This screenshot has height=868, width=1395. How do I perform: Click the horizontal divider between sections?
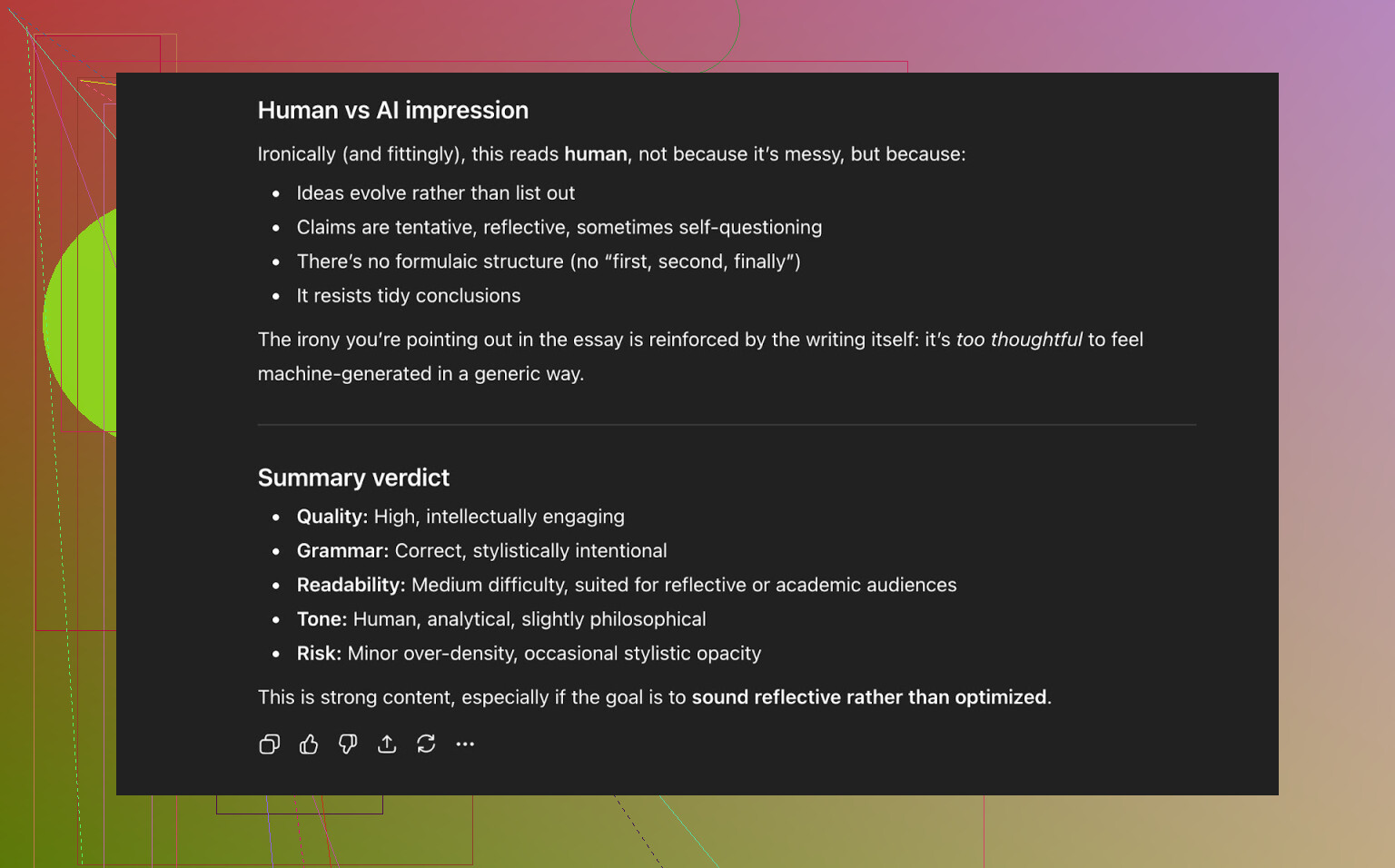click(727, 425)
